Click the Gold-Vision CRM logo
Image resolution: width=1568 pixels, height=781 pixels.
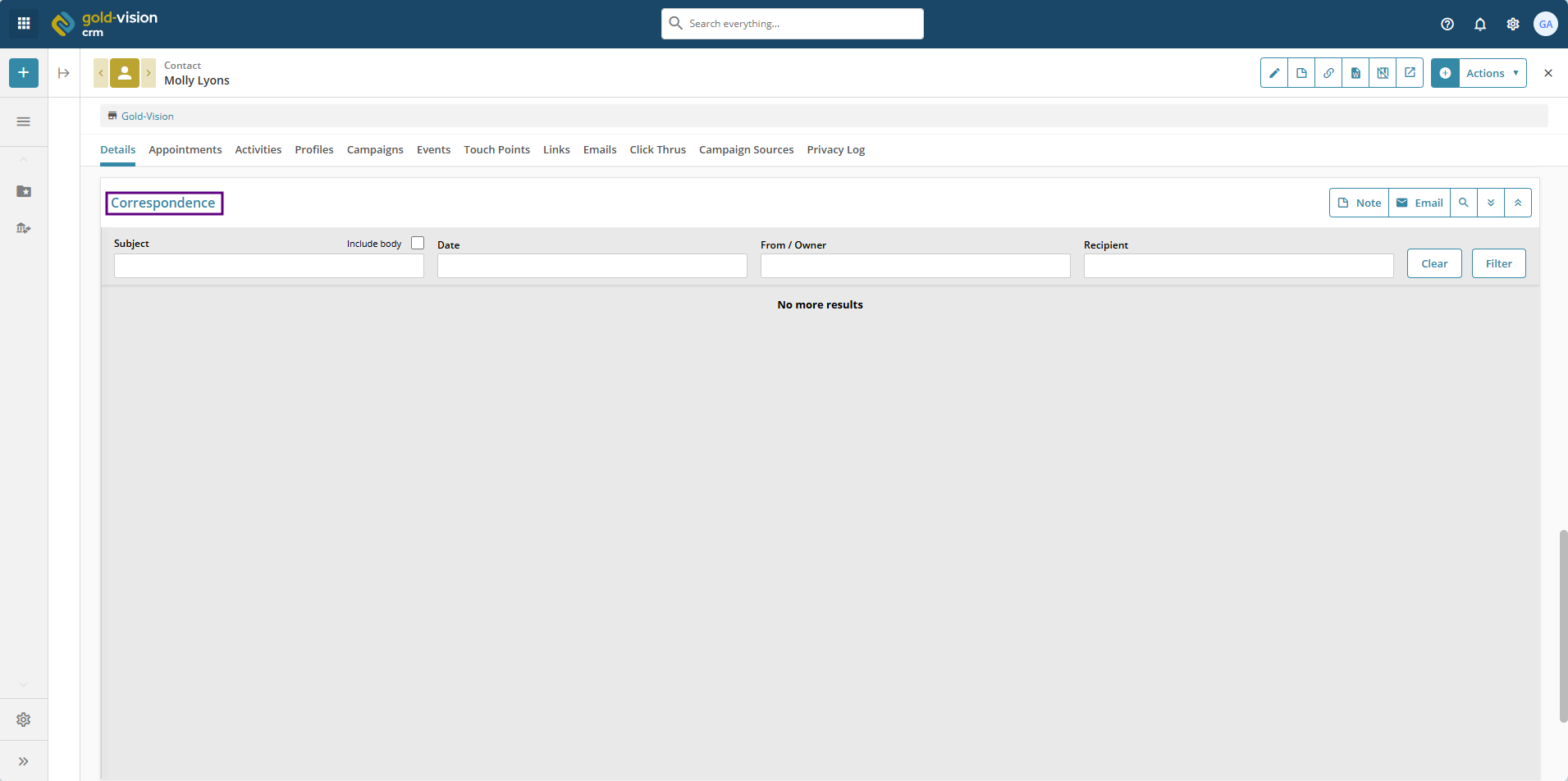click(x=104, y=24)
